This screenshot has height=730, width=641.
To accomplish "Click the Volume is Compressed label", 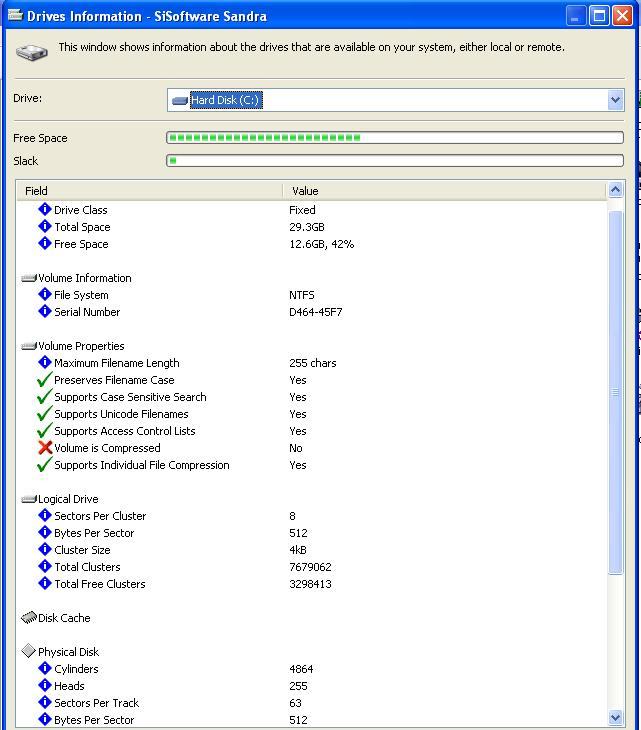I will pos(107,448).
